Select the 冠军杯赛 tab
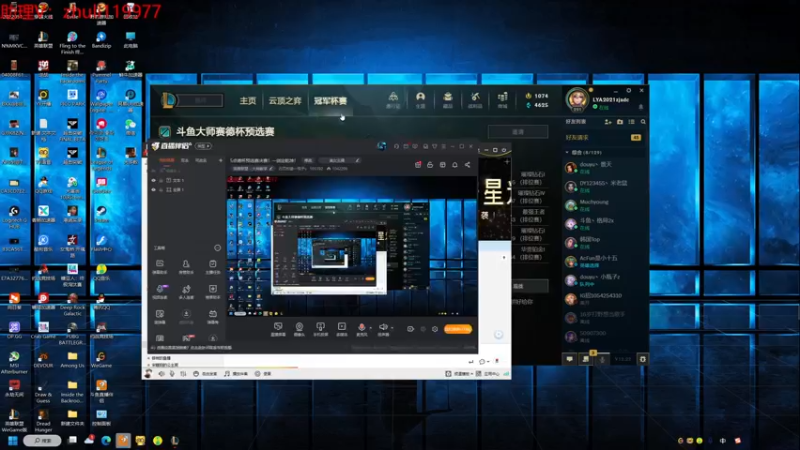Viewport: 800px width, 450px height. coord(330,101)
